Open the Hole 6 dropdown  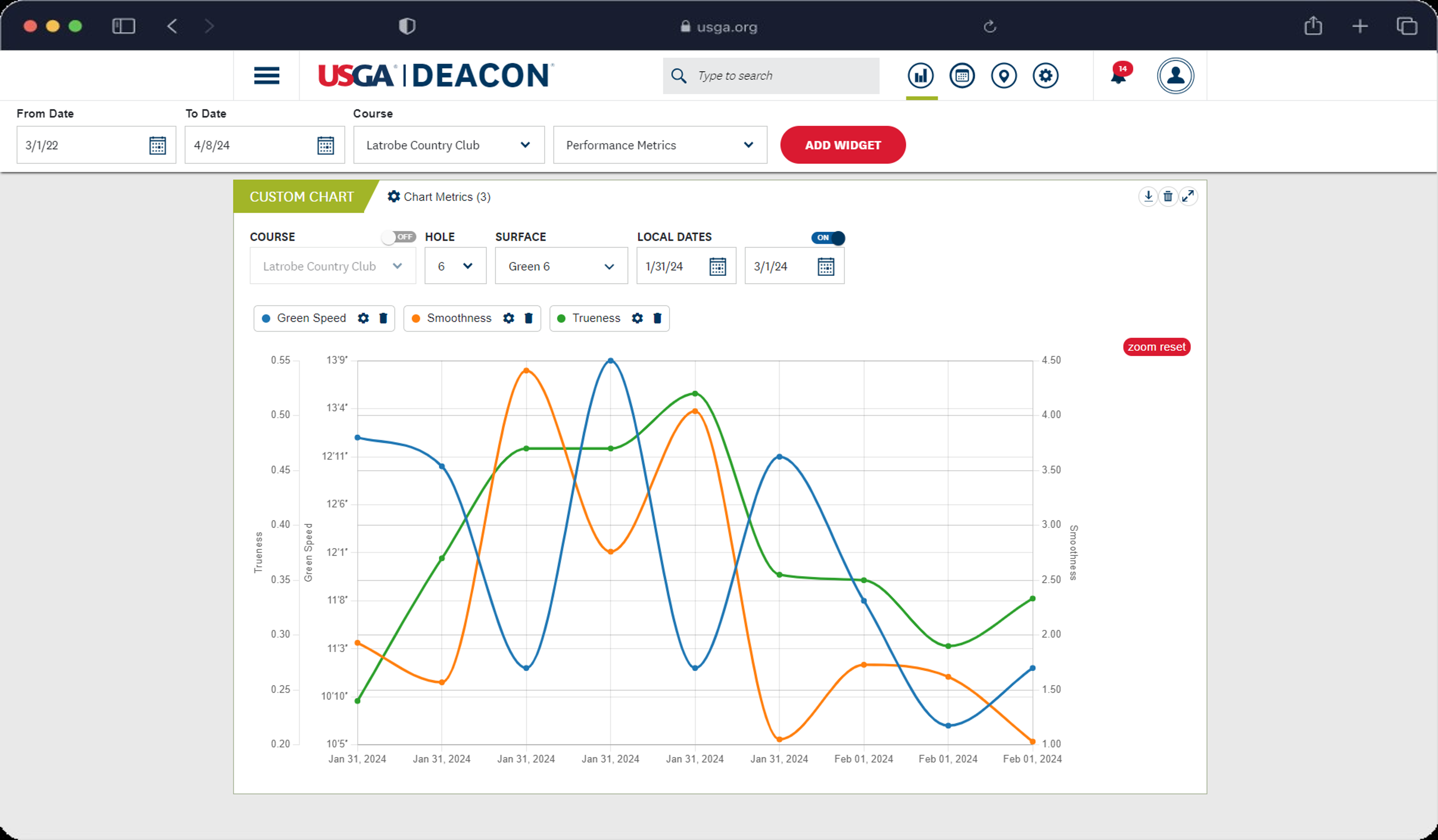pos(455,266)
